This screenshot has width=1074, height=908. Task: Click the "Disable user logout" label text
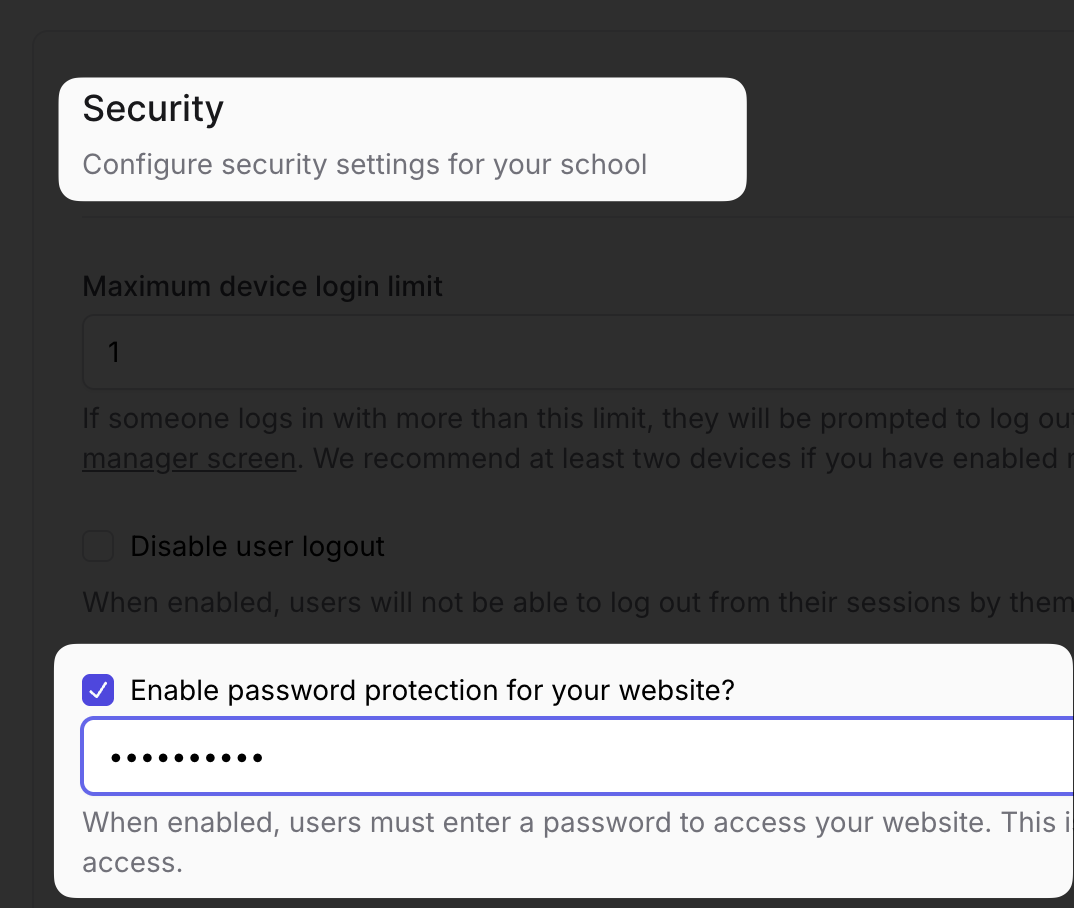[x=257, y=547]
